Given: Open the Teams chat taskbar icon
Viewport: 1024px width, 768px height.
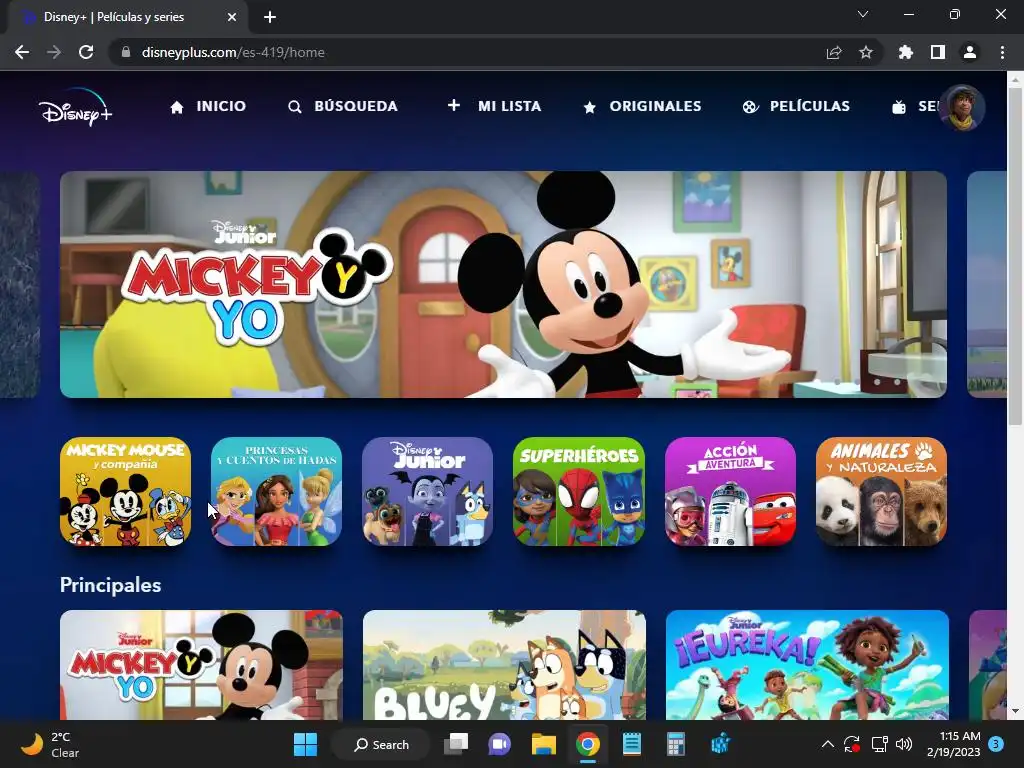Looking at the screenshot, I should pos(500,744).
